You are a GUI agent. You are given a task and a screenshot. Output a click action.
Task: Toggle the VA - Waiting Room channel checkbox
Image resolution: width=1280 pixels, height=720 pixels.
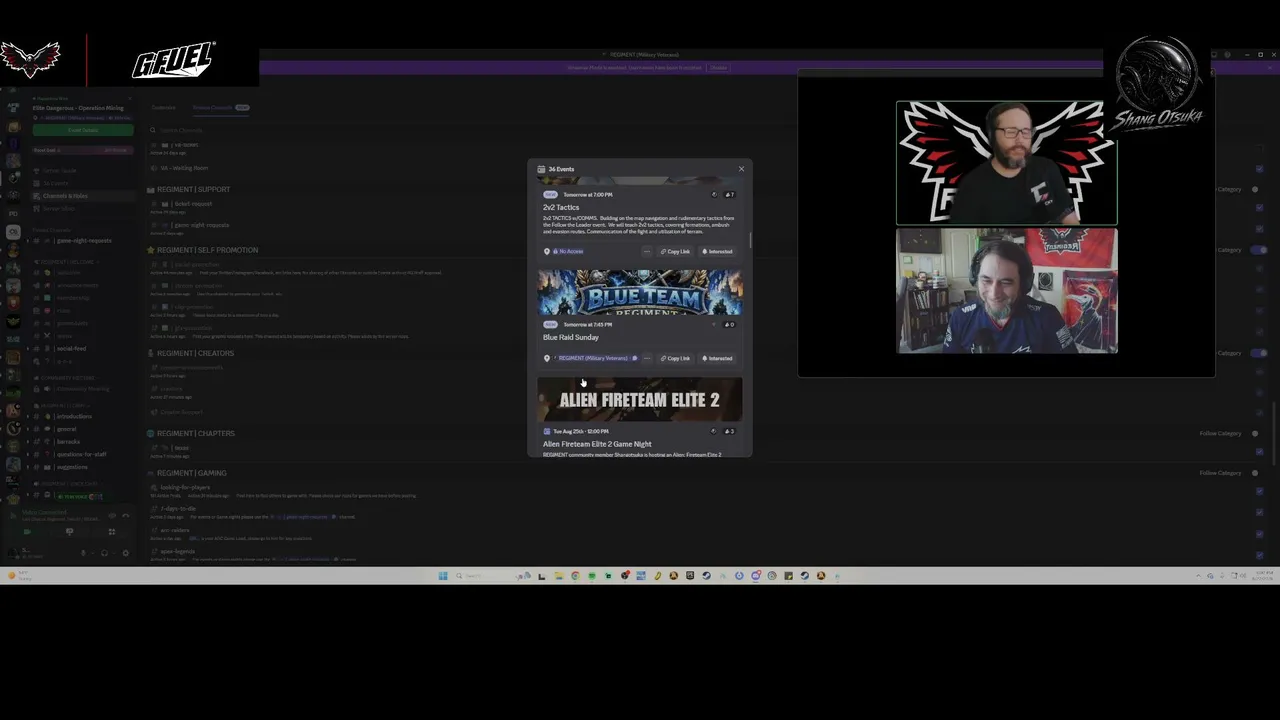point(1259,169)
